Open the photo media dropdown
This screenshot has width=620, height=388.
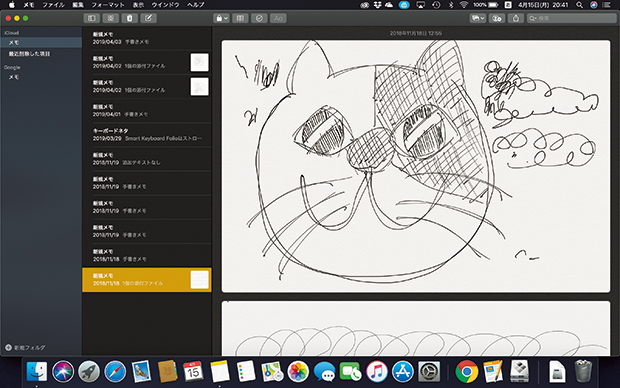click(x=478, y=18)
